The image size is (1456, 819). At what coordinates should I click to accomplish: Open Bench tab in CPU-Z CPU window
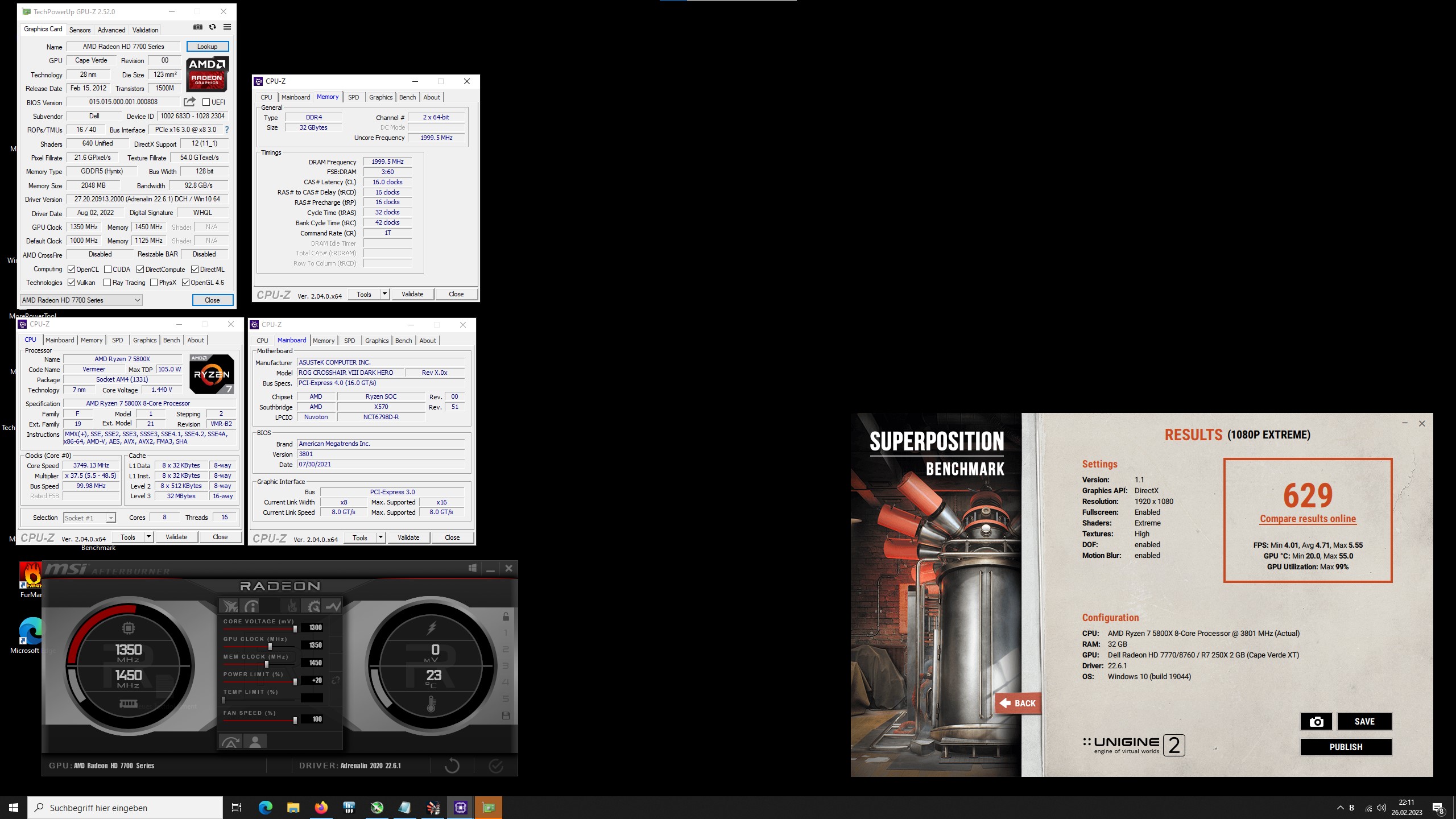171,340
